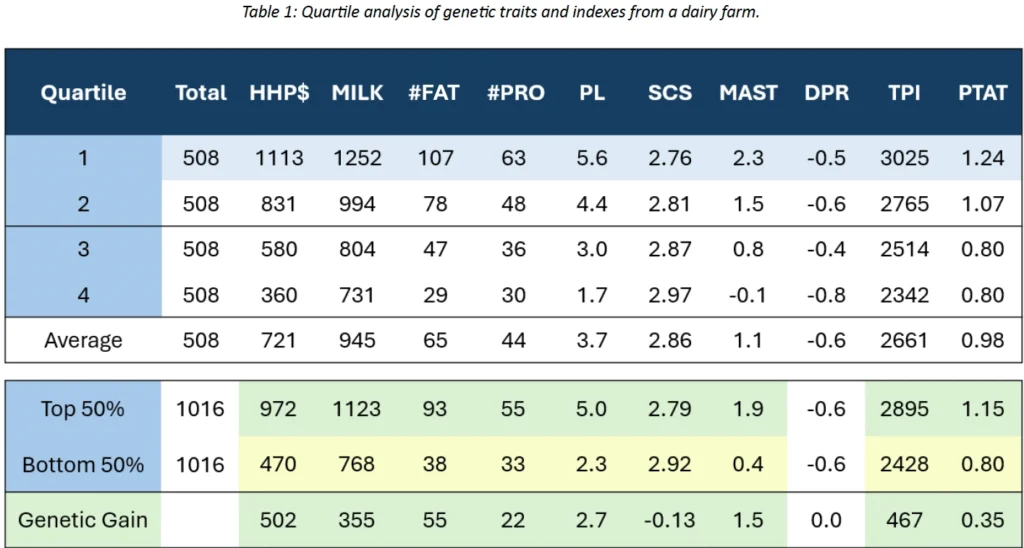Click the MILK value 1252
The image size is (1024, 548).
[x=357, y=158]
